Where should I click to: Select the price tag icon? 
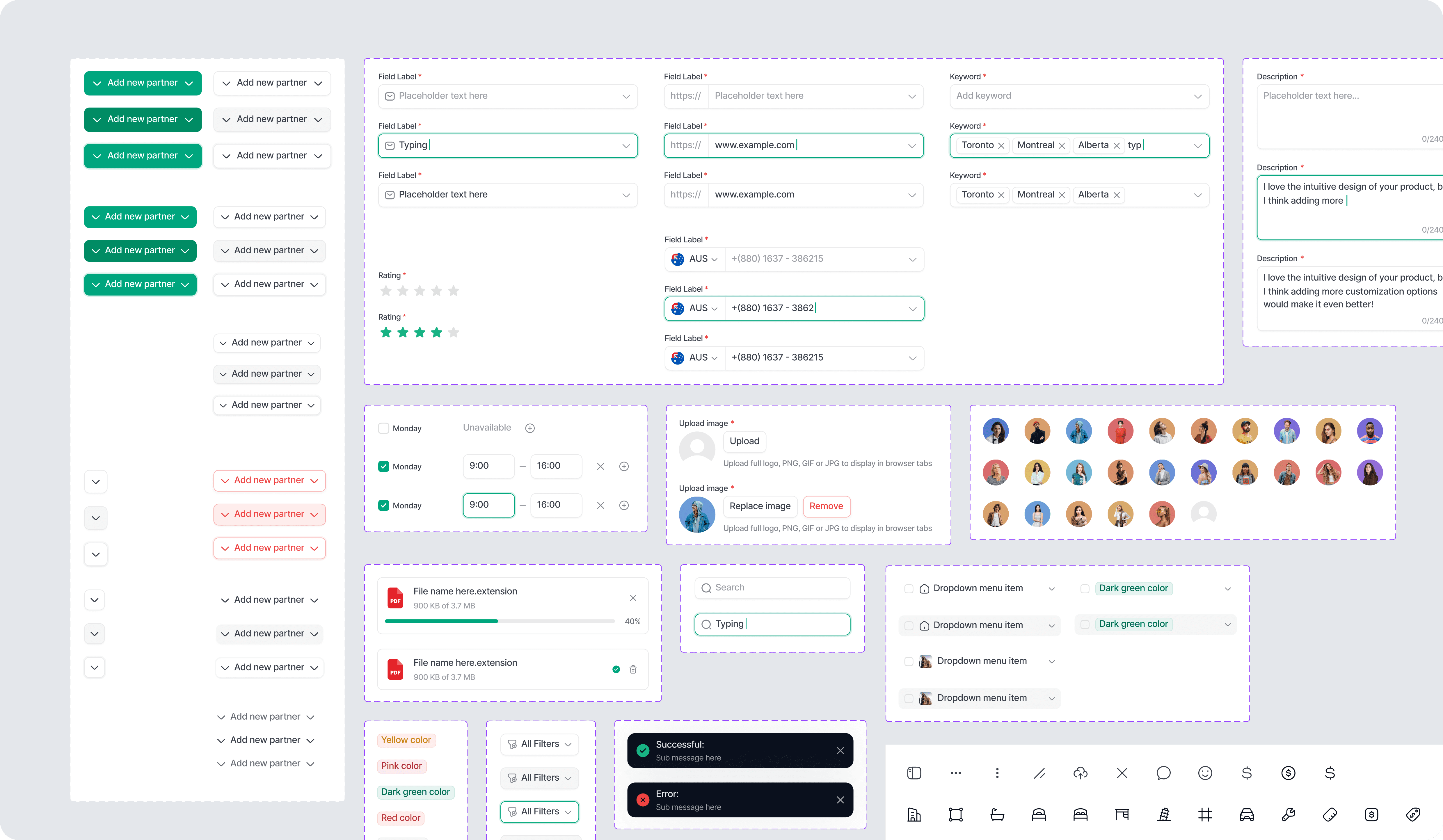click(x=1413, y=814)
